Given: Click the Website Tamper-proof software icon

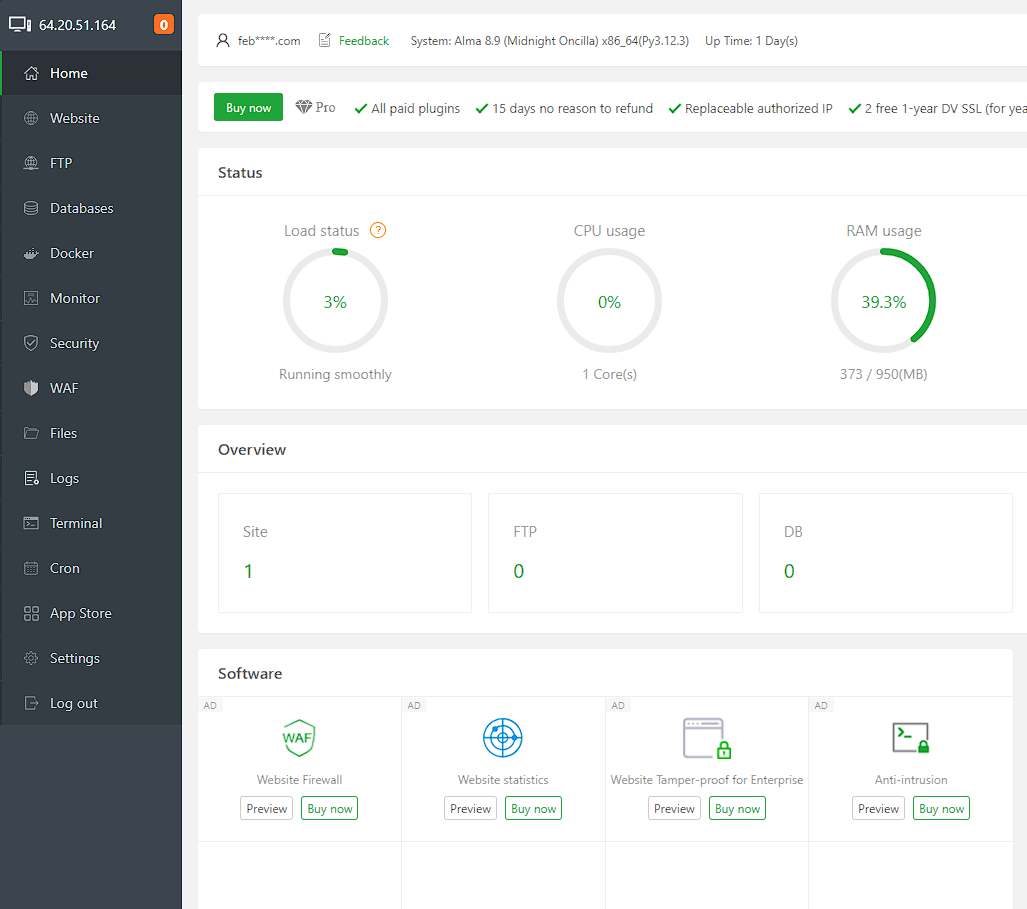Looking at the screenshot, I should (707, 738).
